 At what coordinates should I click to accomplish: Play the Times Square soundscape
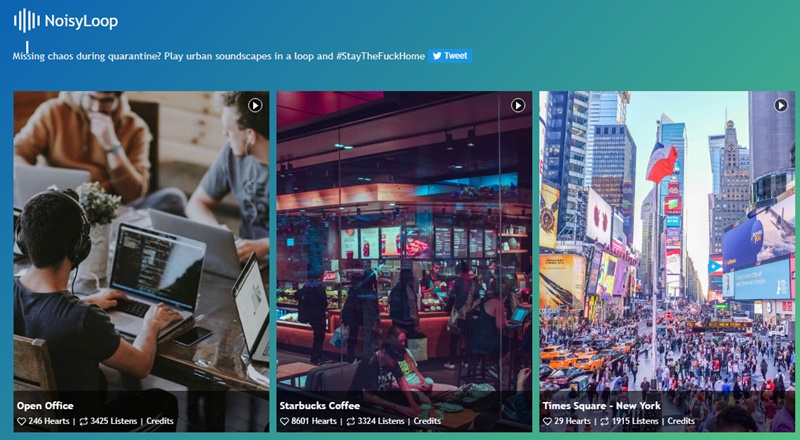pyautogui.click(x=781, y=105)
